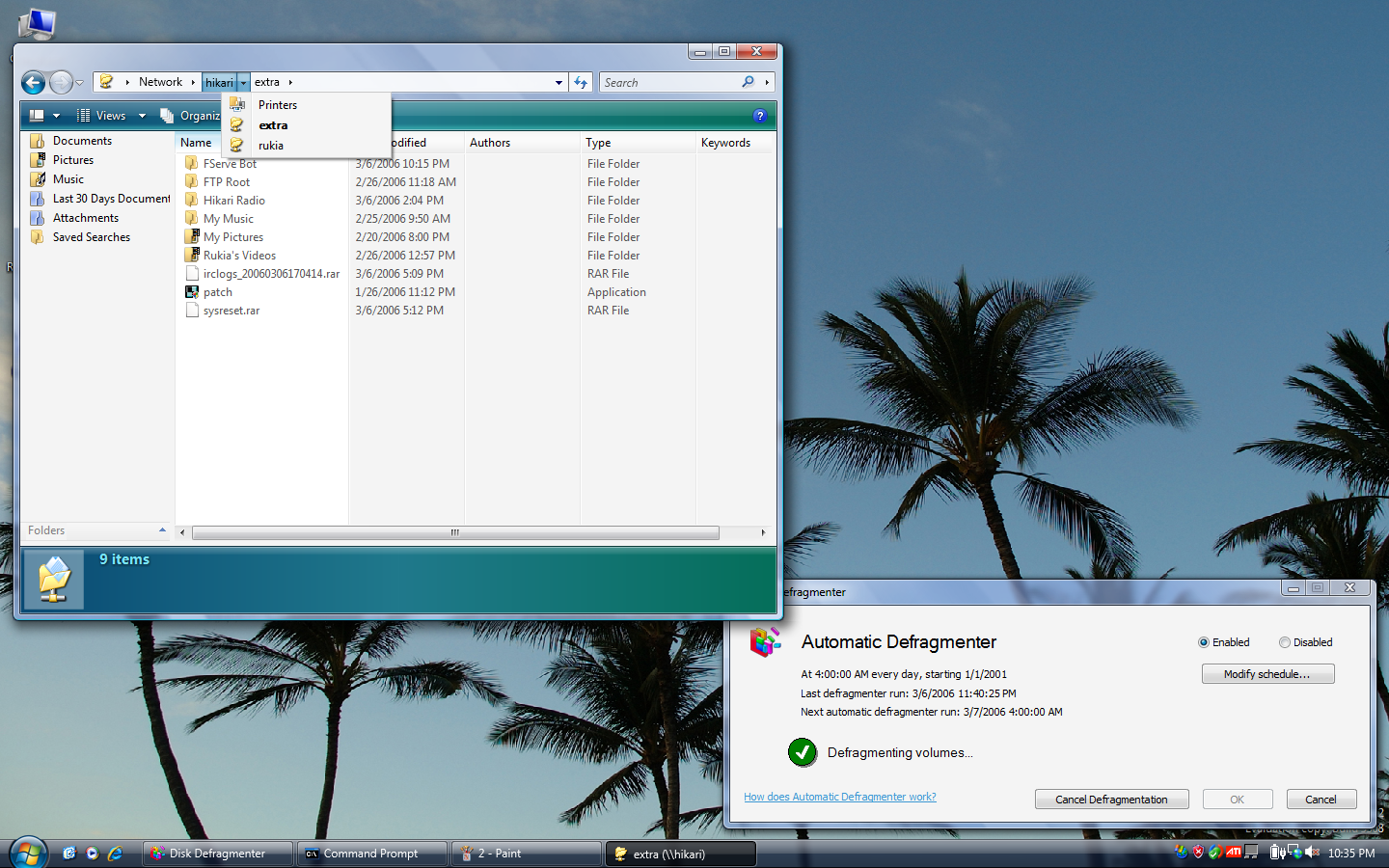Screen dimensions: 1389x868
Task: Choose rukia from the breadcrumb menu
Action: (x=271, y=146)
